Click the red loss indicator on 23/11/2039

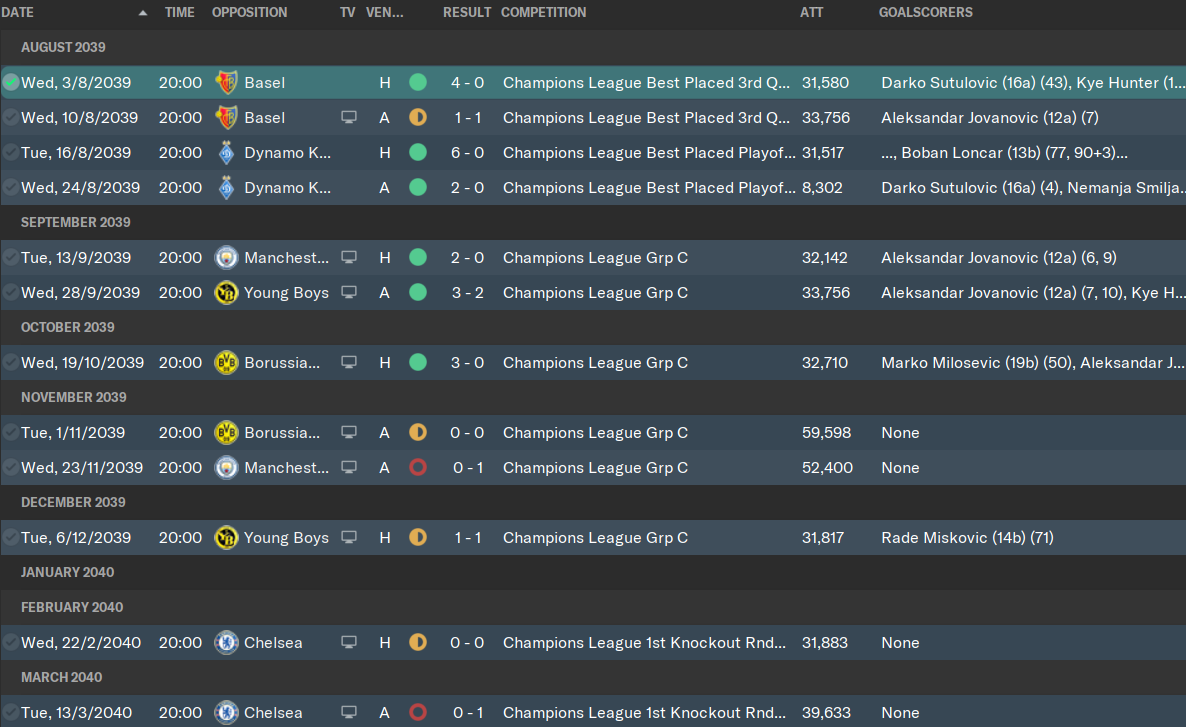(x=418, y=468)
